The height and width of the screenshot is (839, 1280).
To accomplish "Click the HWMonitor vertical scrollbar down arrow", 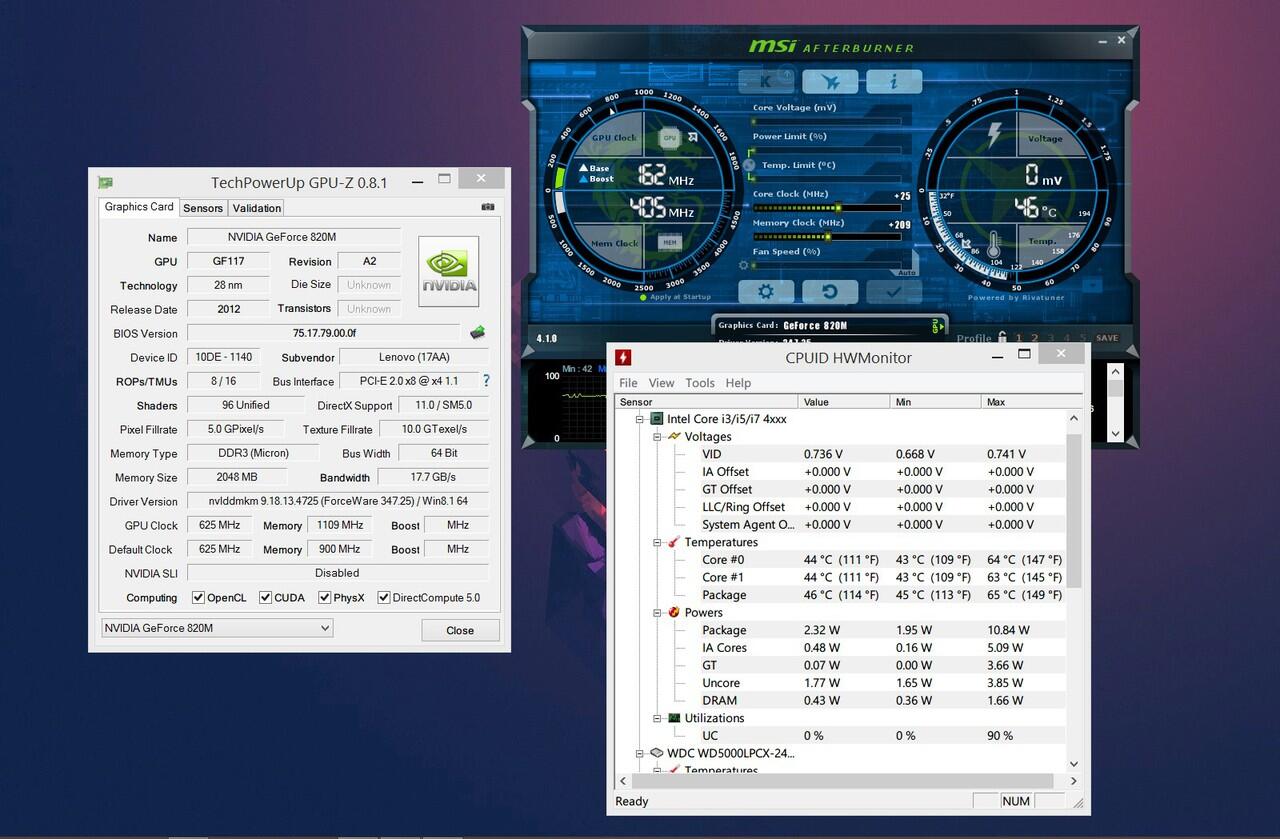I will coord(1074,764).
